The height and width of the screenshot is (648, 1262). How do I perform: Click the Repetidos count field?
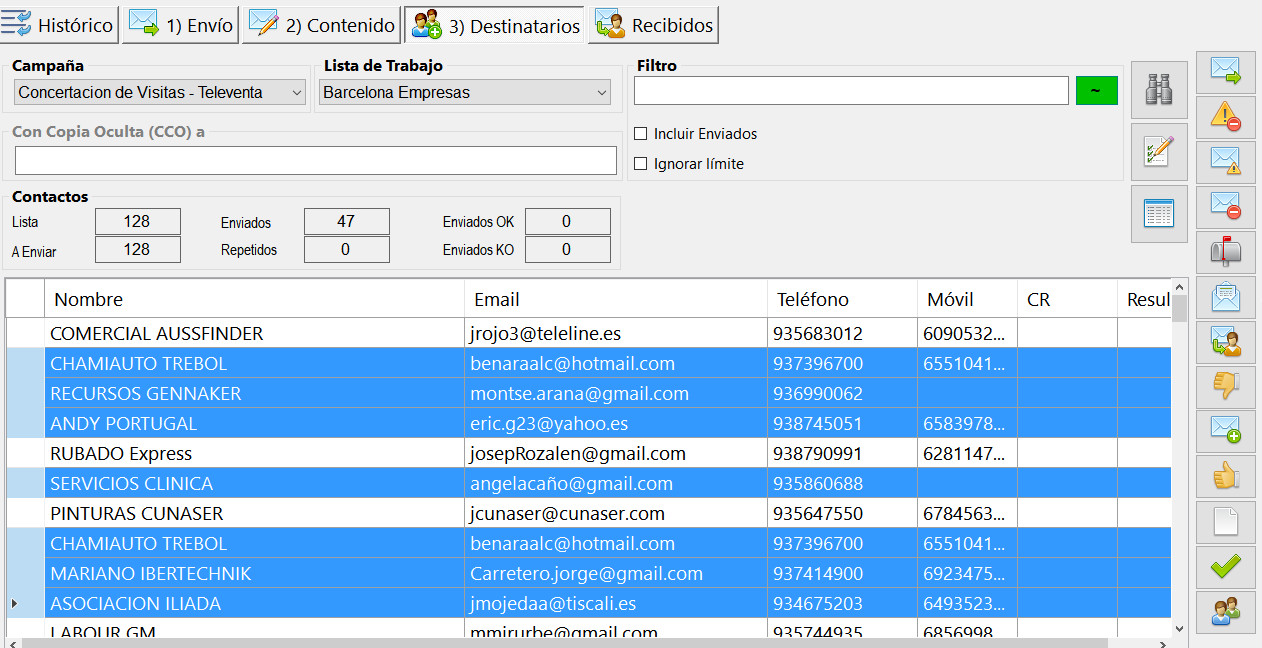tap(346, 250)
